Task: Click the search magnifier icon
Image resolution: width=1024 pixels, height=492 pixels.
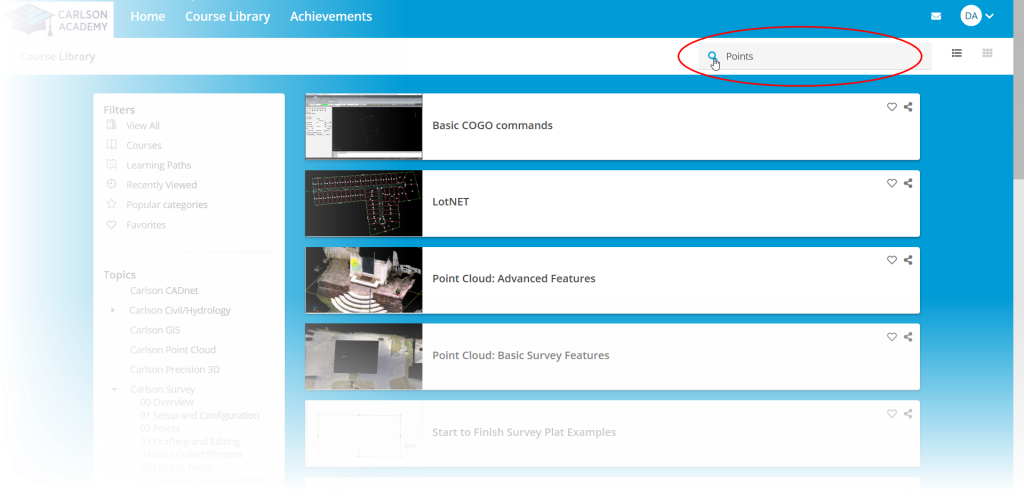Action: [712, 56]
